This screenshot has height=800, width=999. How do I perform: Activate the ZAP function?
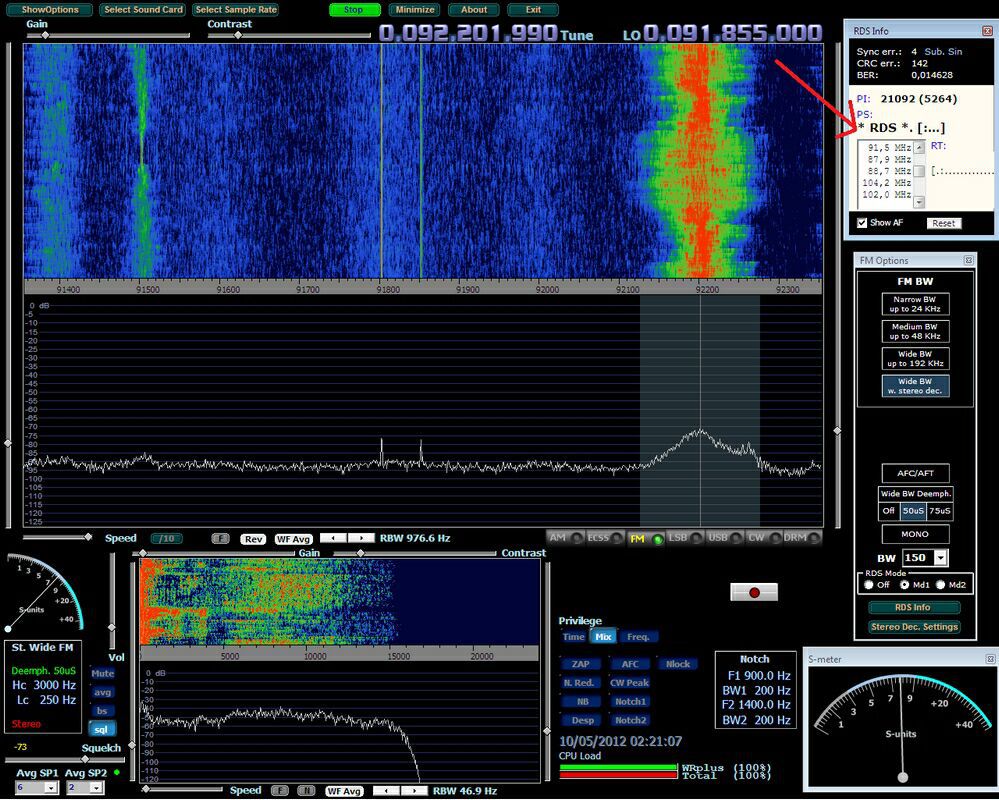[580, 663]
